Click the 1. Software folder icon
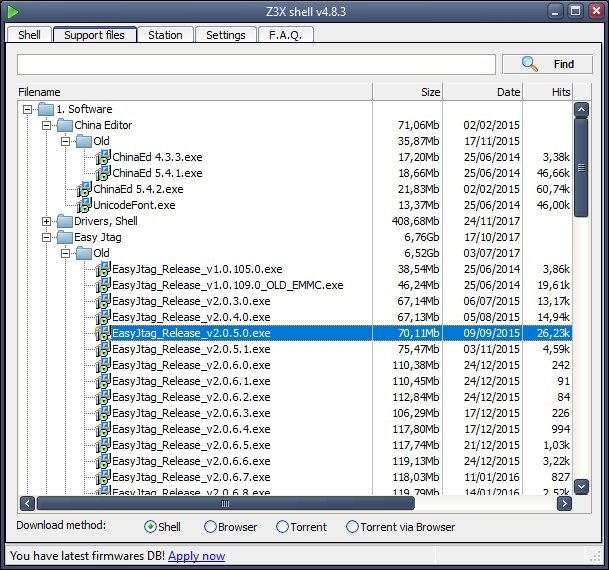 tap(46, 109)
